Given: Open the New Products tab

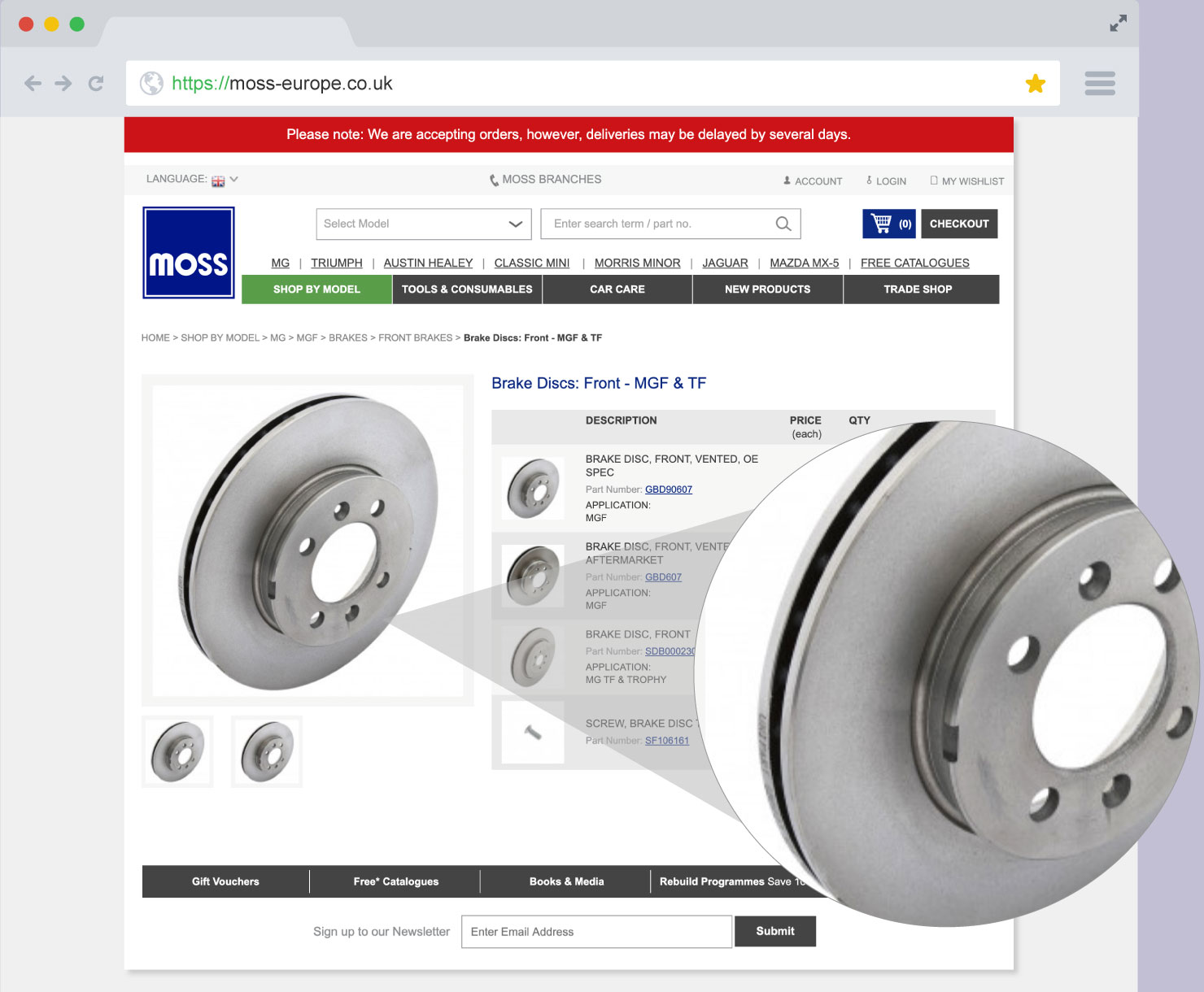Looking at the screenshot, I should pos(768,289).
